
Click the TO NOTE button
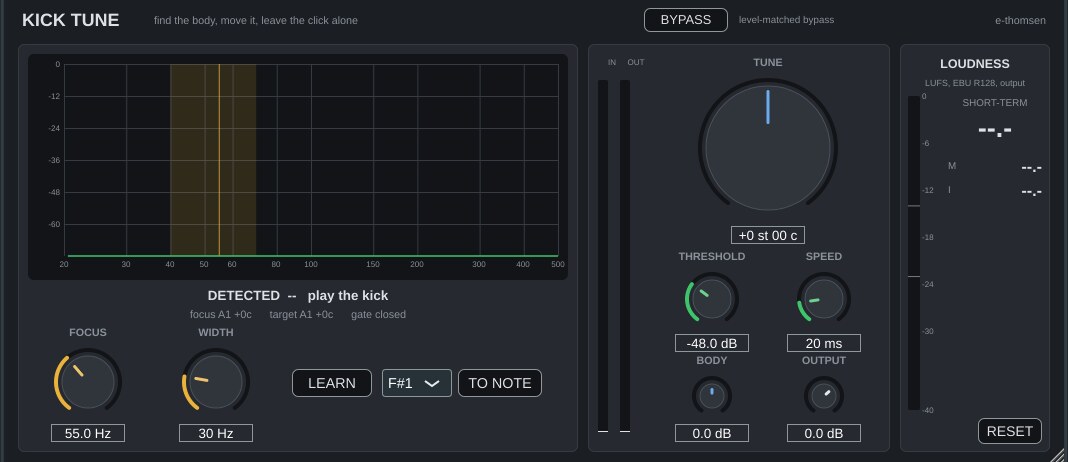point(500,383)
